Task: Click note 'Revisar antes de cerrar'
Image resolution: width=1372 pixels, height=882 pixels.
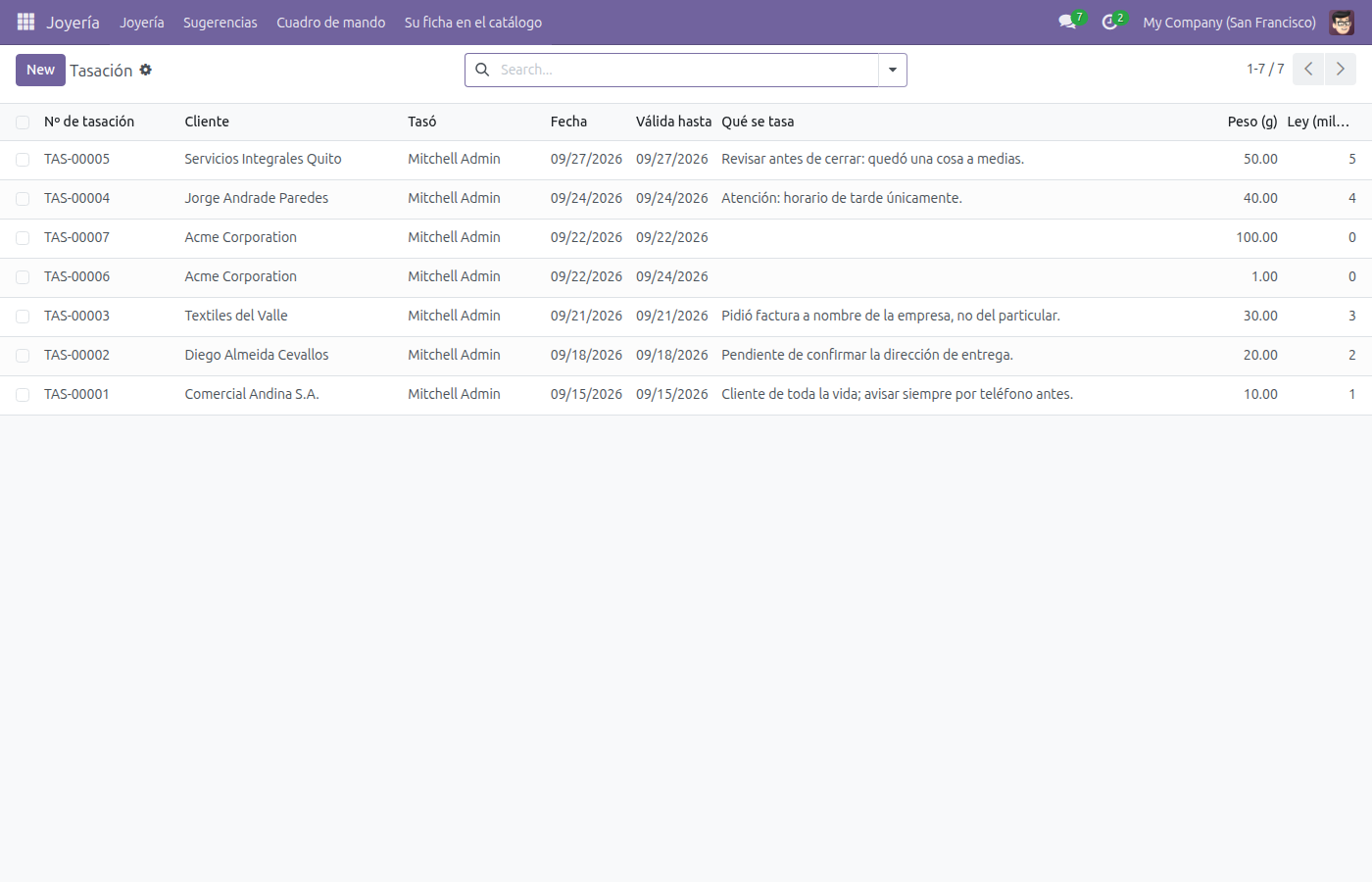Action: pyautogui.click(x=872, y=159)
